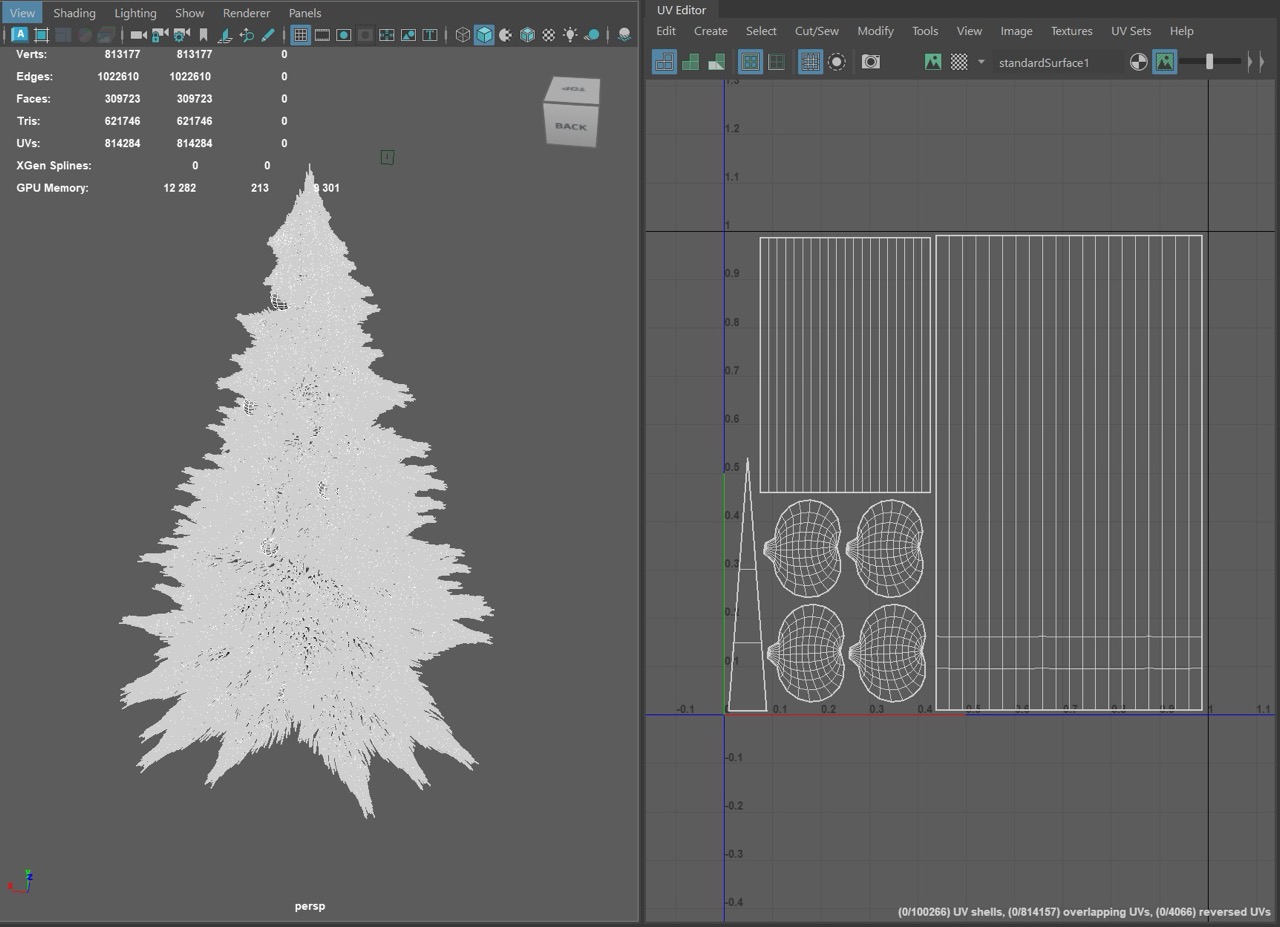This screenshot has height=927, width=1280.
Task: Click the select camera icon in viewport toolbar
Action: tap(137, 35)
